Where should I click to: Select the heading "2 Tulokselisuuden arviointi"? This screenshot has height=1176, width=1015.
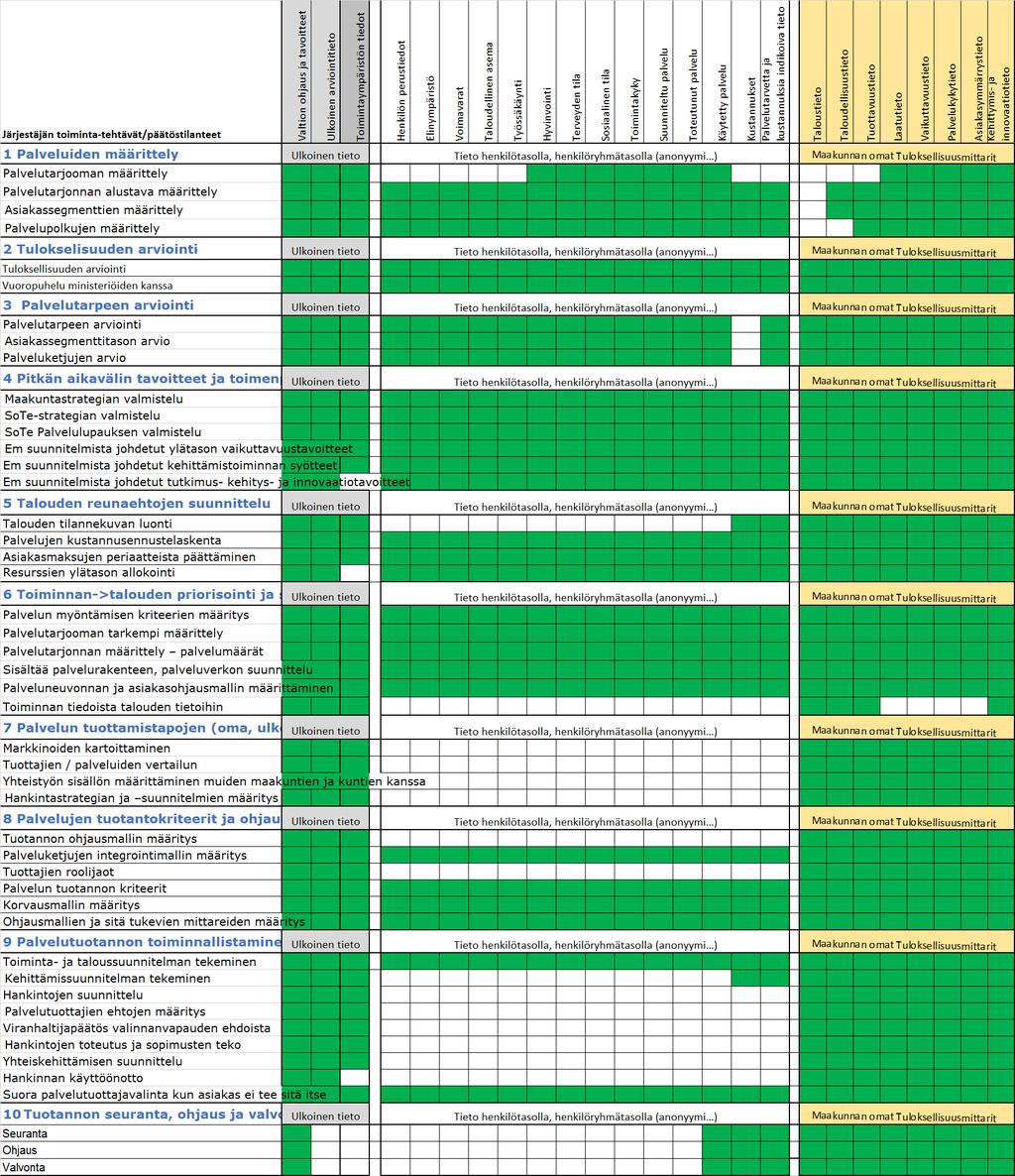point(100,249)
